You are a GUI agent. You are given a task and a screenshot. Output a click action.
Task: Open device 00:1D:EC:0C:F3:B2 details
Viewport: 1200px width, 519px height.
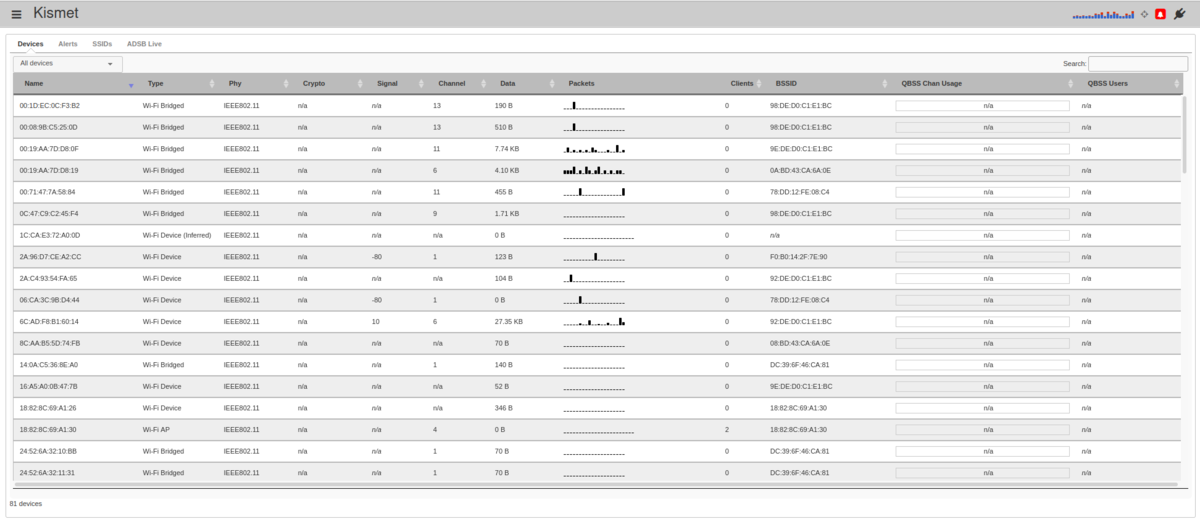[49, 105]
